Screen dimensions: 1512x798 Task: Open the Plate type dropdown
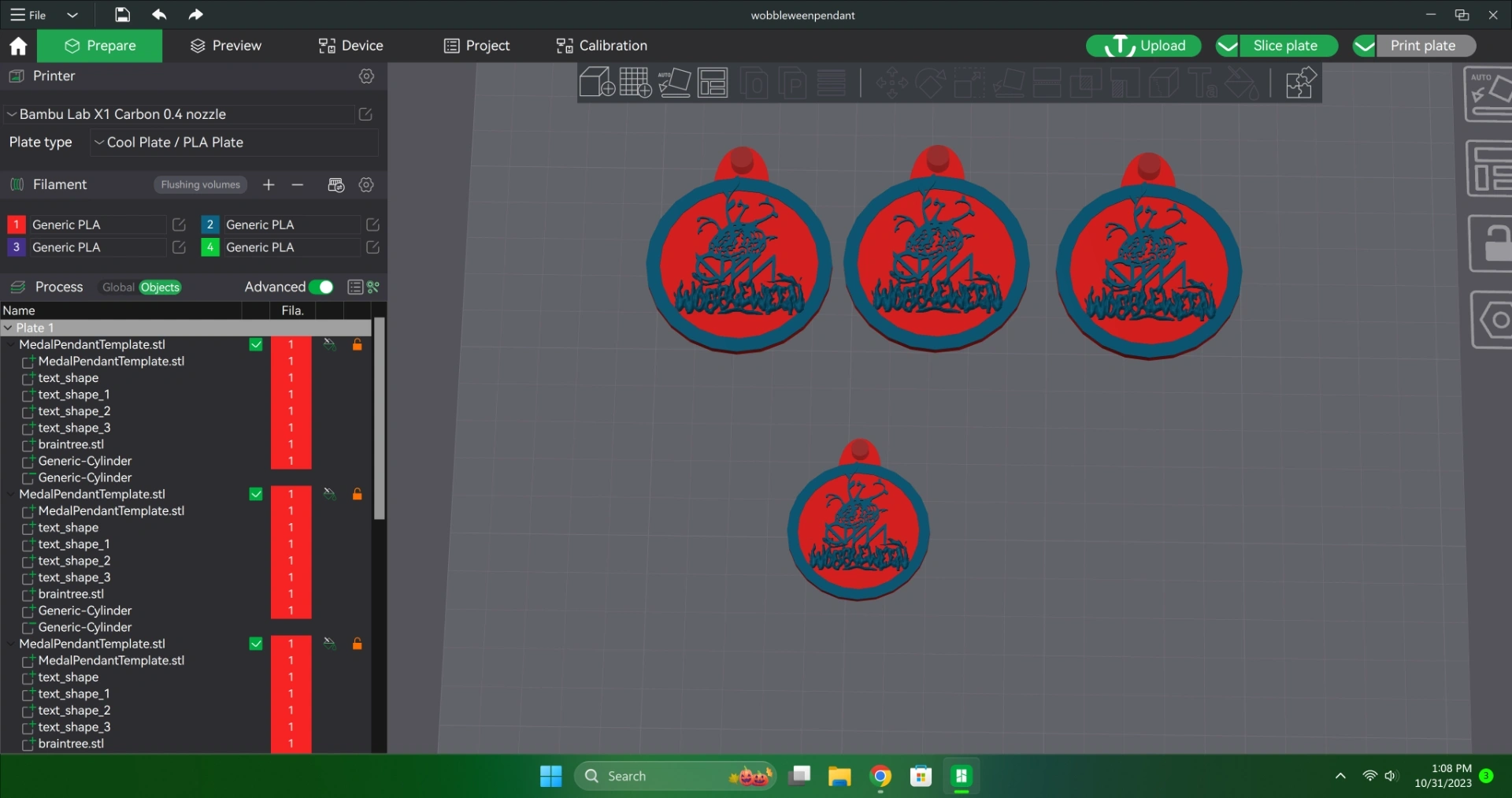(x=235, y=143)
